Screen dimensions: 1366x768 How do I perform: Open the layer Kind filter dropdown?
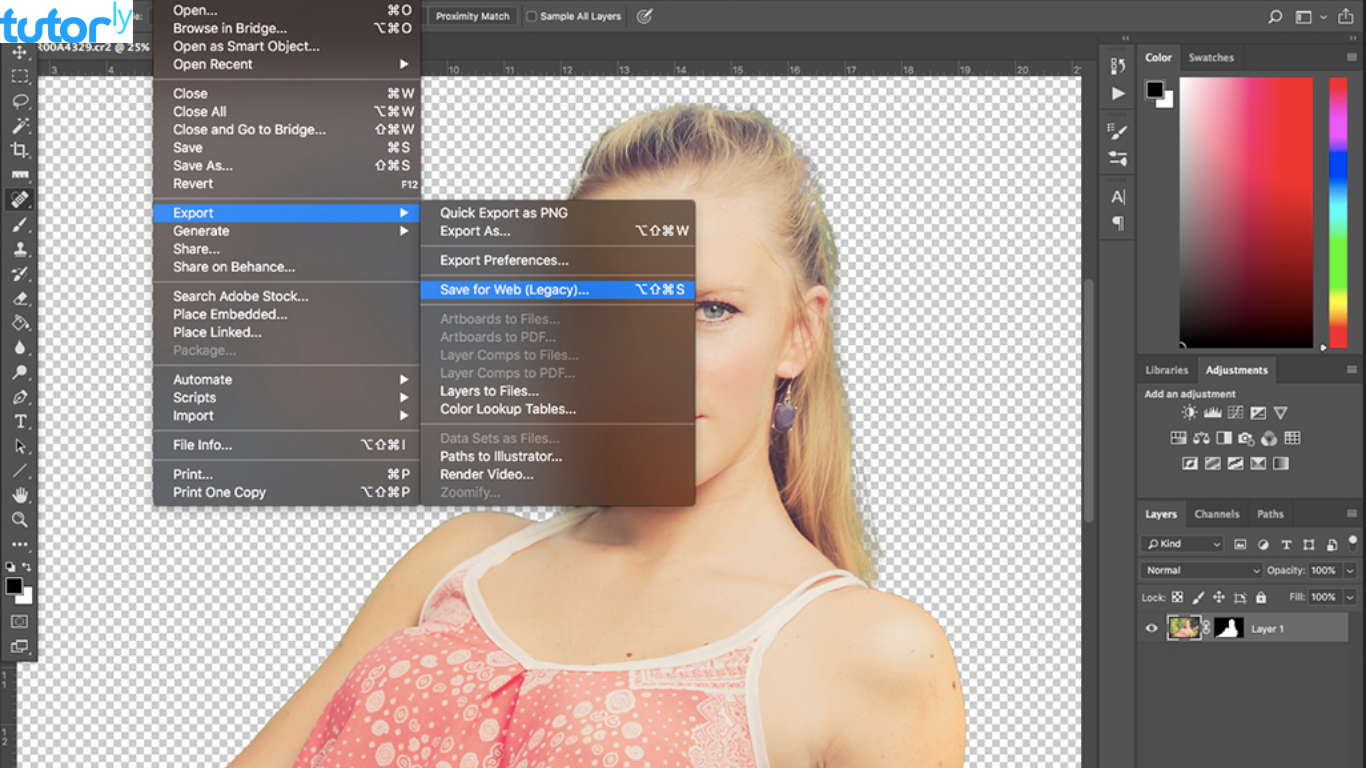[1183, 544]
